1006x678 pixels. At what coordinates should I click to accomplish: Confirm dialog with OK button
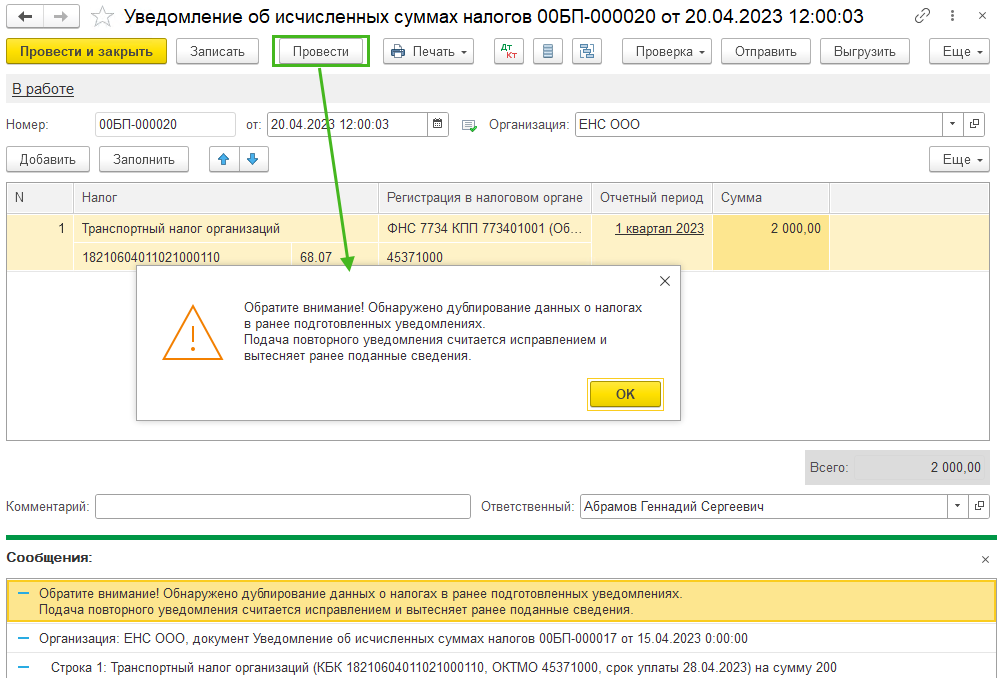pyautogui.click(x=625, y=394)
